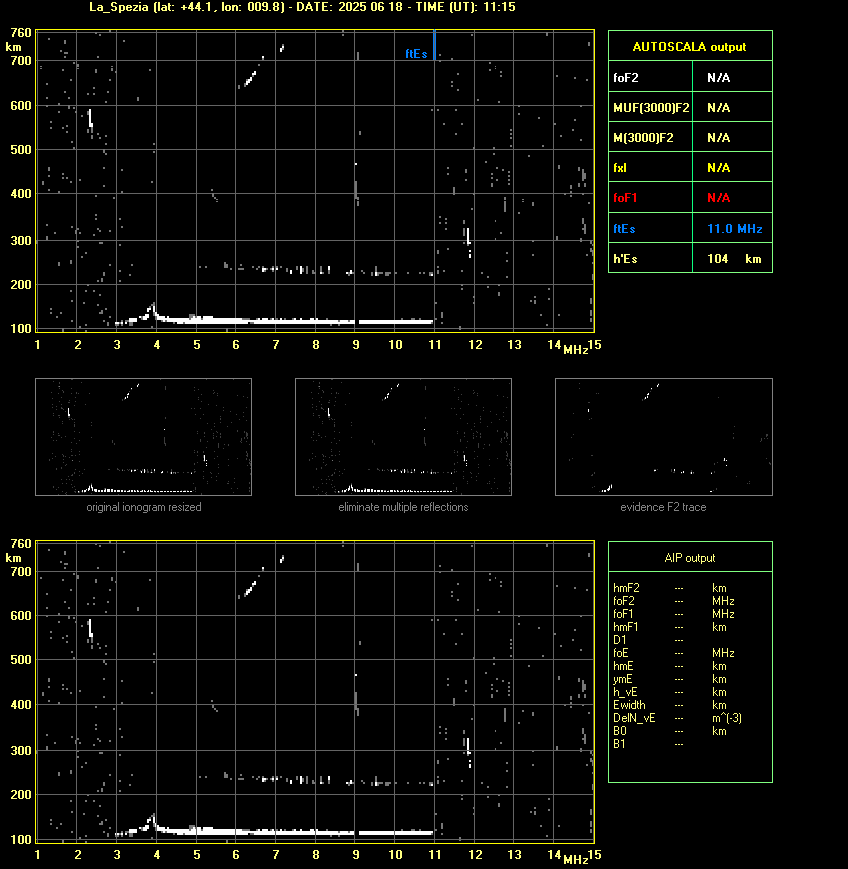Click the '11.0 MHz' ftEs value

pyautogui.click(x=735, y=229)
